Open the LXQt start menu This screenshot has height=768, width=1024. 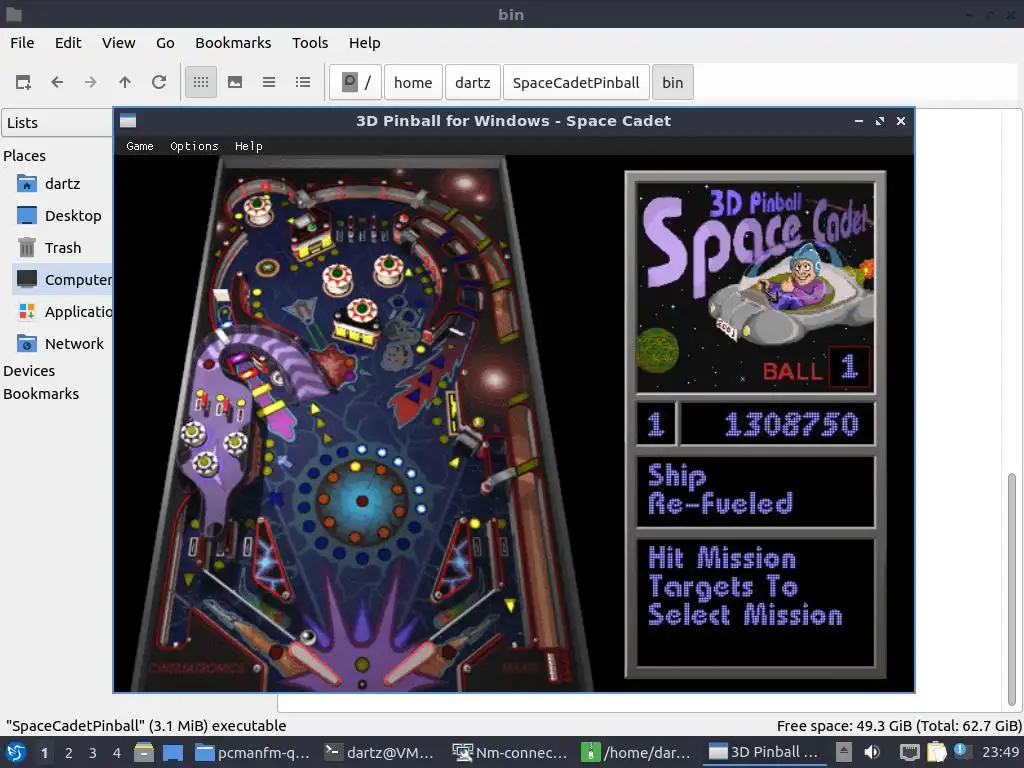[16, 753]
